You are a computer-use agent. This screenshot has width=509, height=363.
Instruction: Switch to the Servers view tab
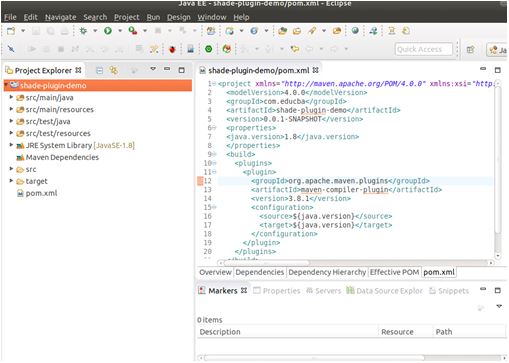point(323,291)
